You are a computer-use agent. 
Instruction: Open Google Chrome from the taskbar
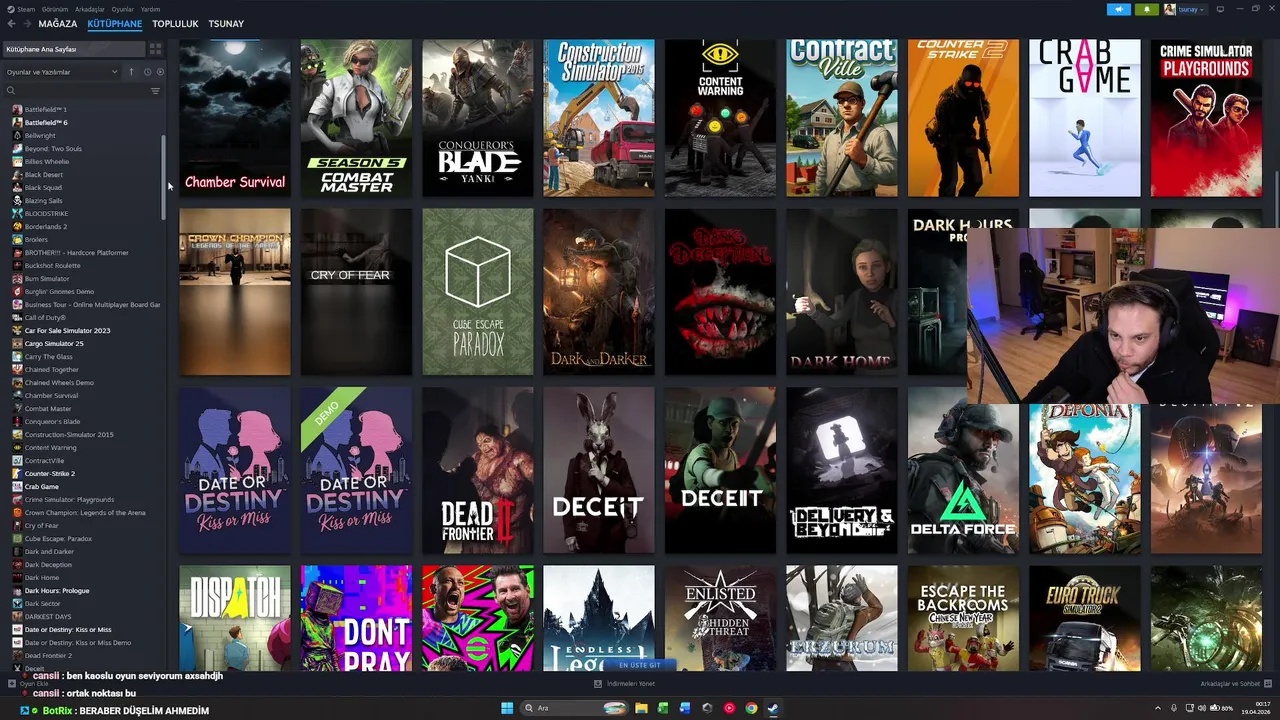(751, 708)
